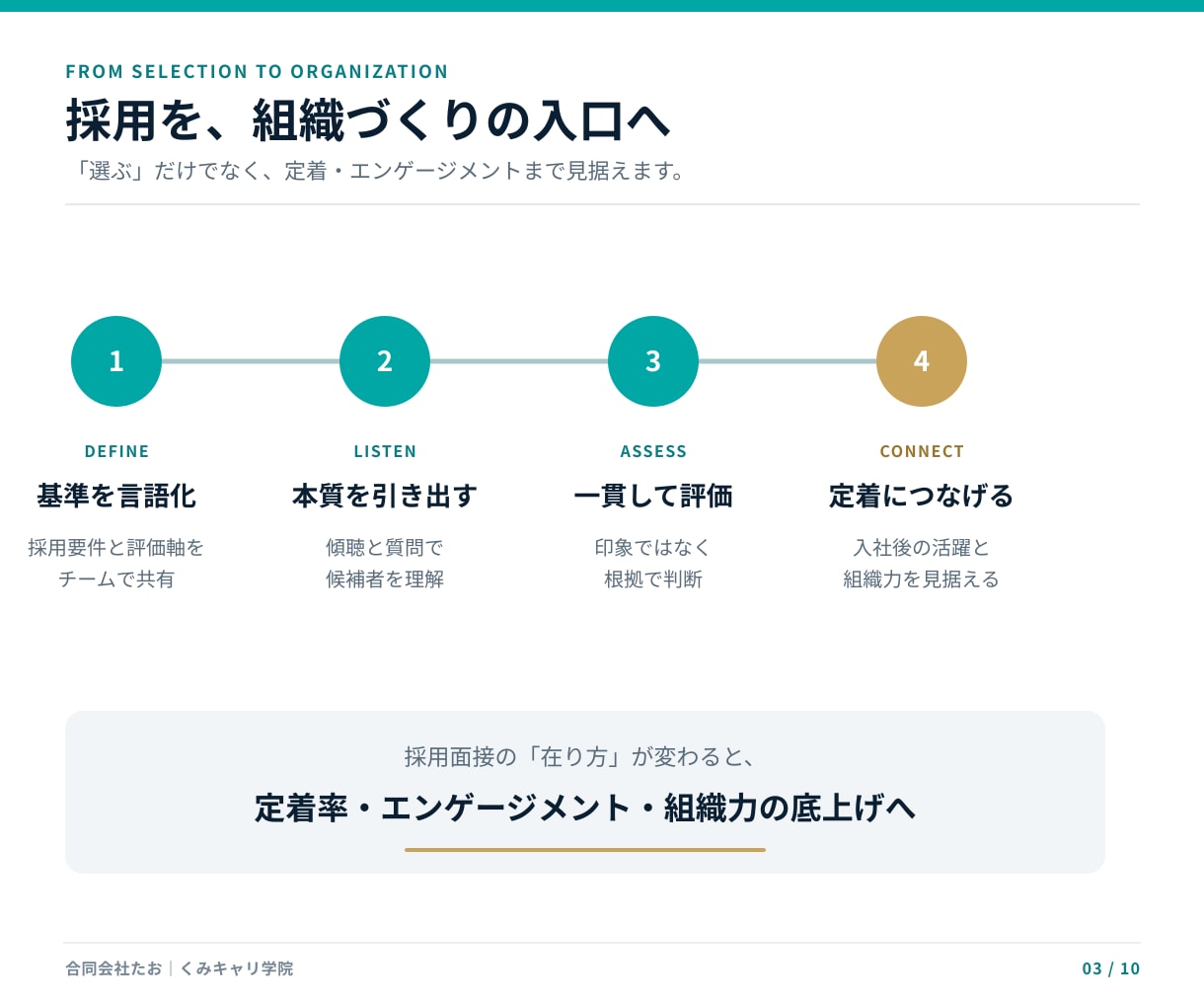Screen dimensions: 1204x1003
Task: Click the text 組織力を見据える
Action: 922,579
